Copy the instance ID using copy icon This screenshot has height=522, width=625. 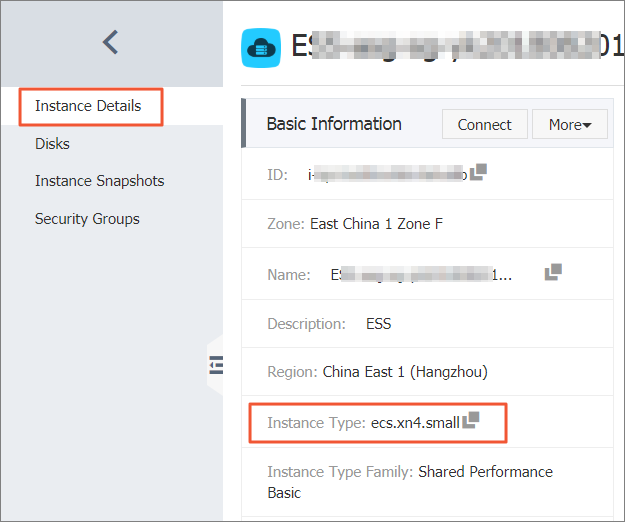tap(478, 172)
